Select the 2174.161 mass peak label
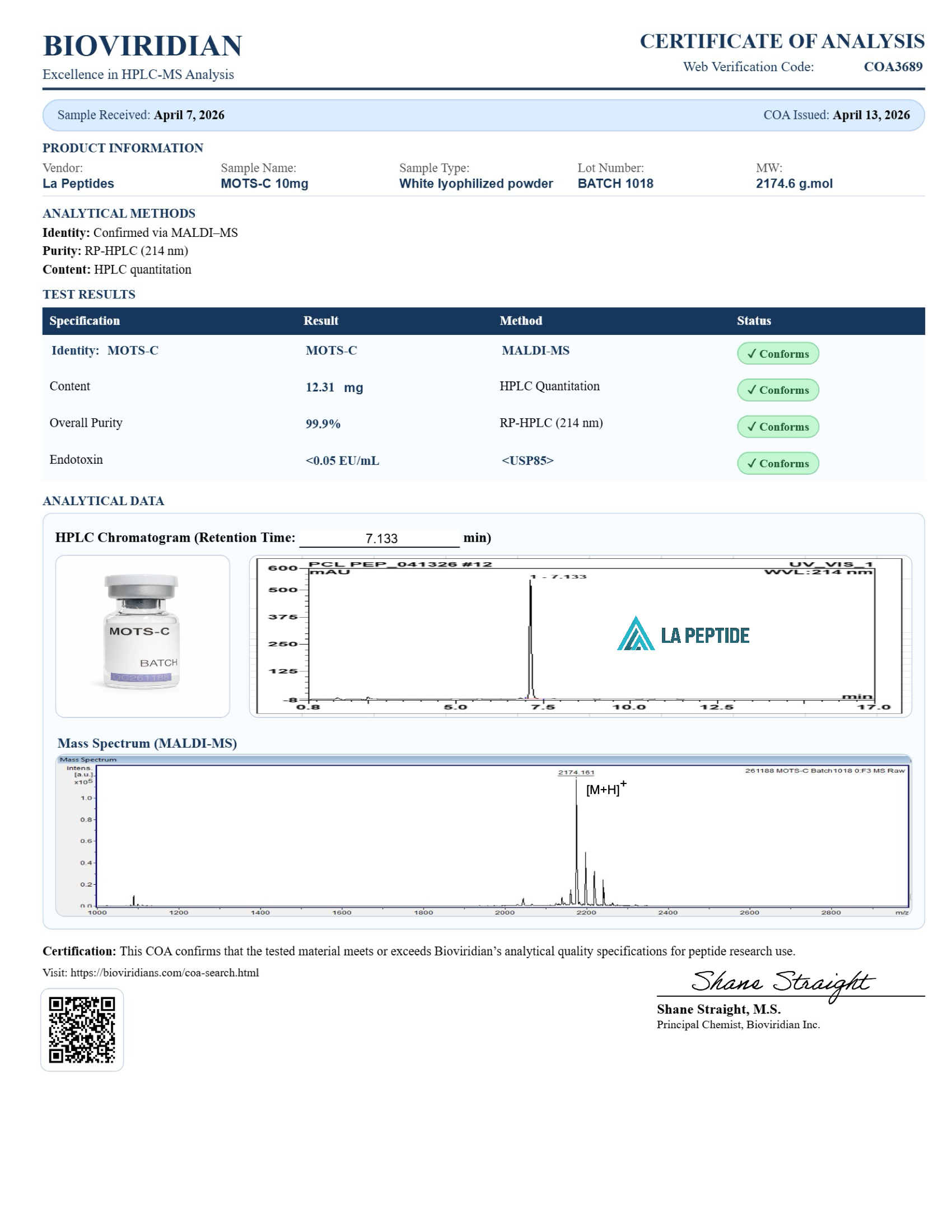Viewport: 952px width, 1232px height. point(576,772)
